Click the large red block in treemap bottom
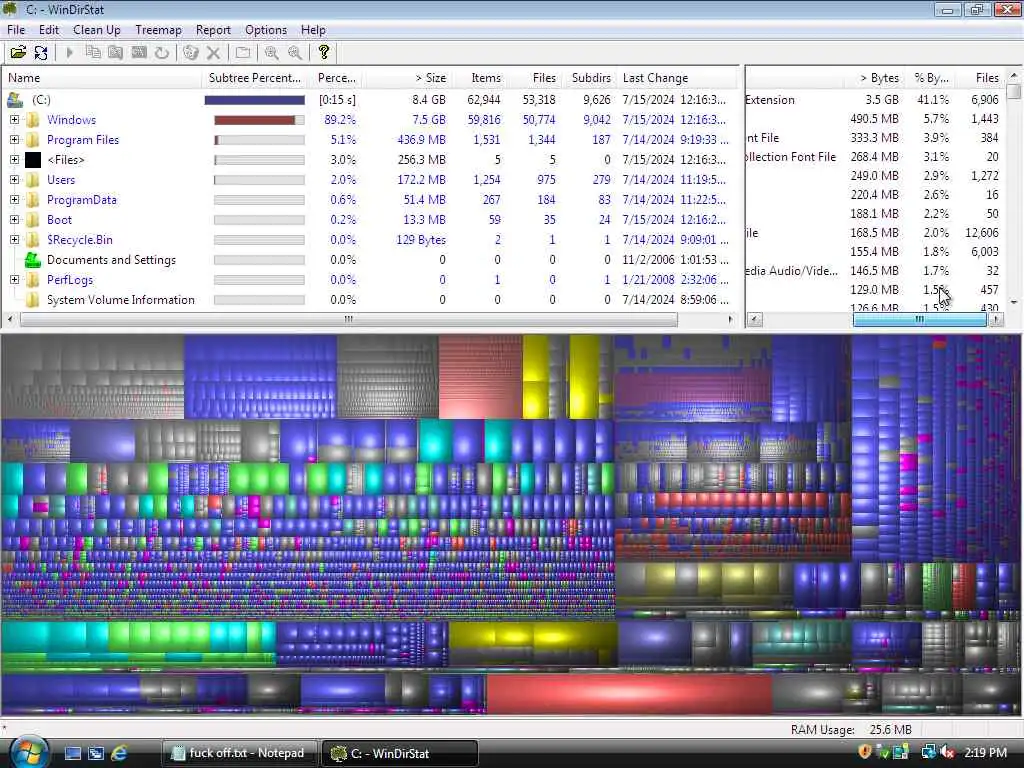This screenshot has width=1024, height=768. click(x=630, y=694)
